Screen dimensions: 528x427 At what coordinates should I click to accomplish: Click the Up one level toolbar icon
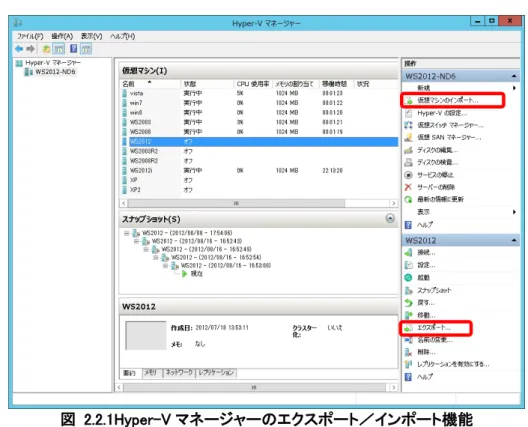[x=46, y=49]
